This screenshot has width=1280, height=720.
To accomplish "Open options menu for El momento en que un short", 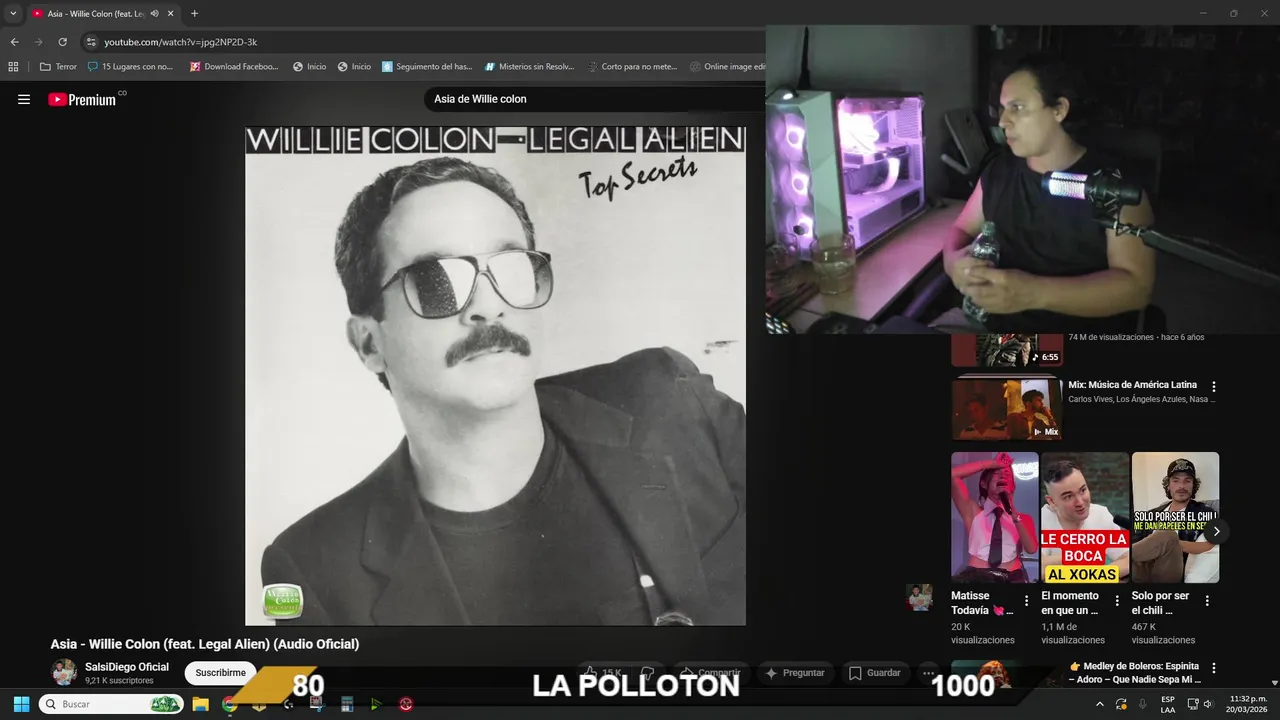I will [1117, 601].
